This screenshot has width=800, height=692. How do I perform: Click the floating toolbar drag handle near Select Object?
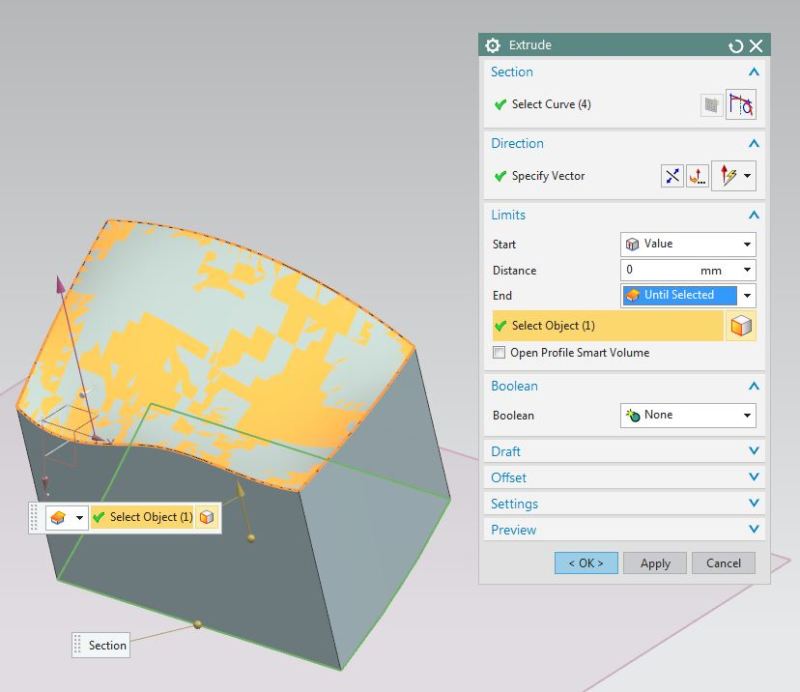point(35,517)
